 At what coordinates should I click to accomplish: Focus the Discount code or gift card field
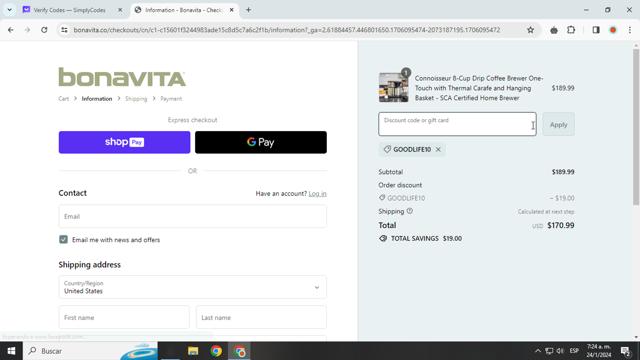click(x=457, y=124)
